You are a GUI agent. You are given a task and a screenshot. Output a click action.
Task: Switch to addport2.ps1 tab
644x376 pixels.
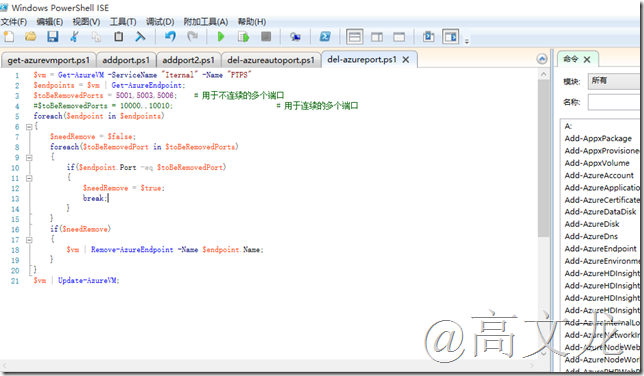(x=189, y=60)
